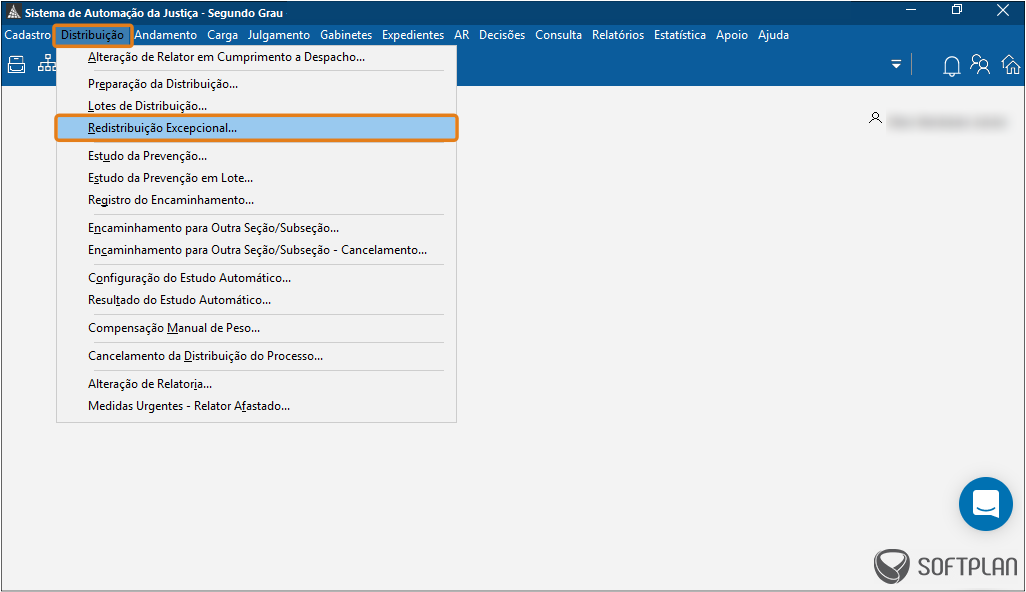1026x592 pixels.
Task: Open the Relatórios menu
Action: (618, 35)
